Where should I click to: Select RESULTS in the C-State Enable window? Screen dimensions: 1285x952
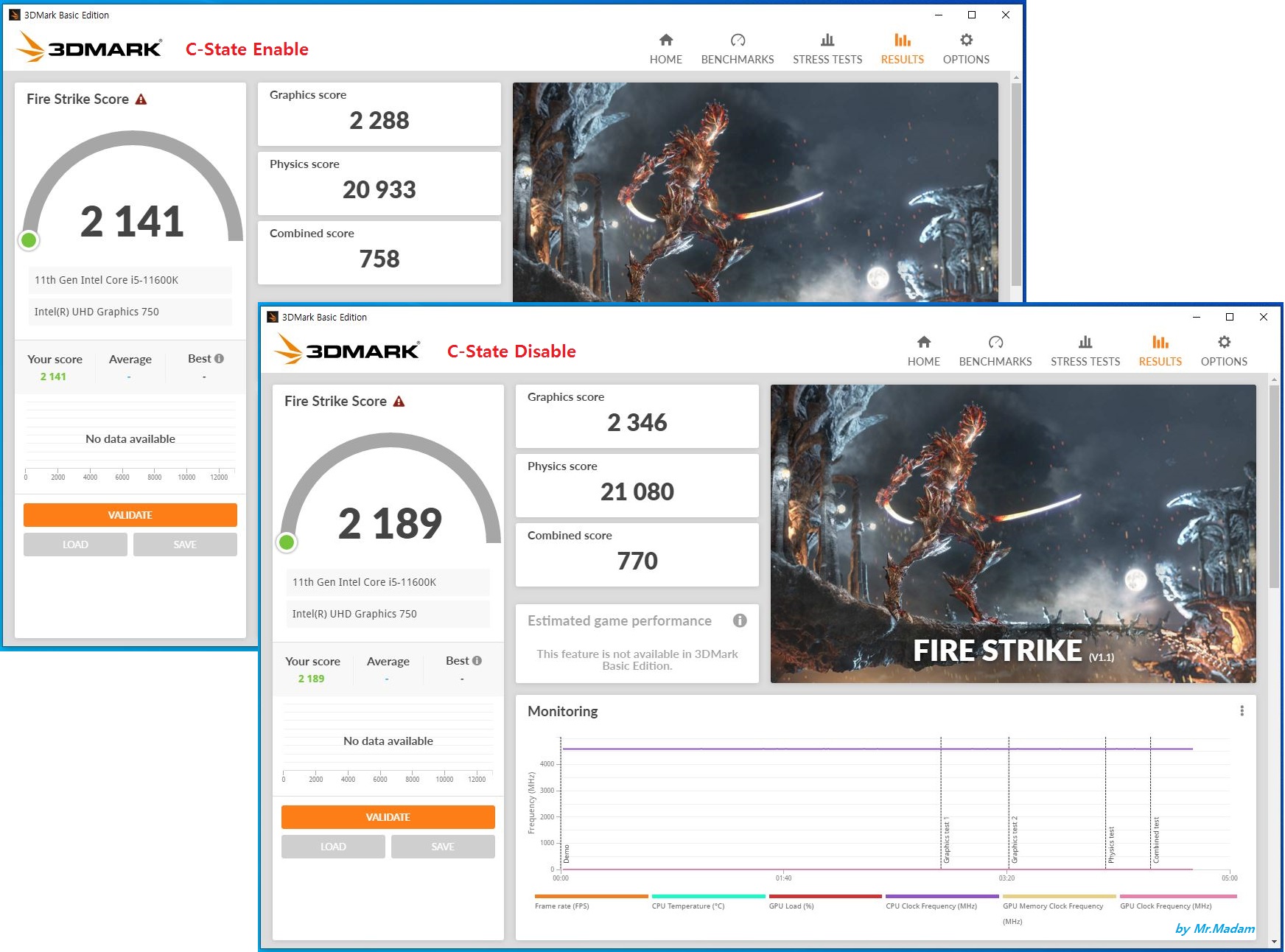tap(902, 49)
